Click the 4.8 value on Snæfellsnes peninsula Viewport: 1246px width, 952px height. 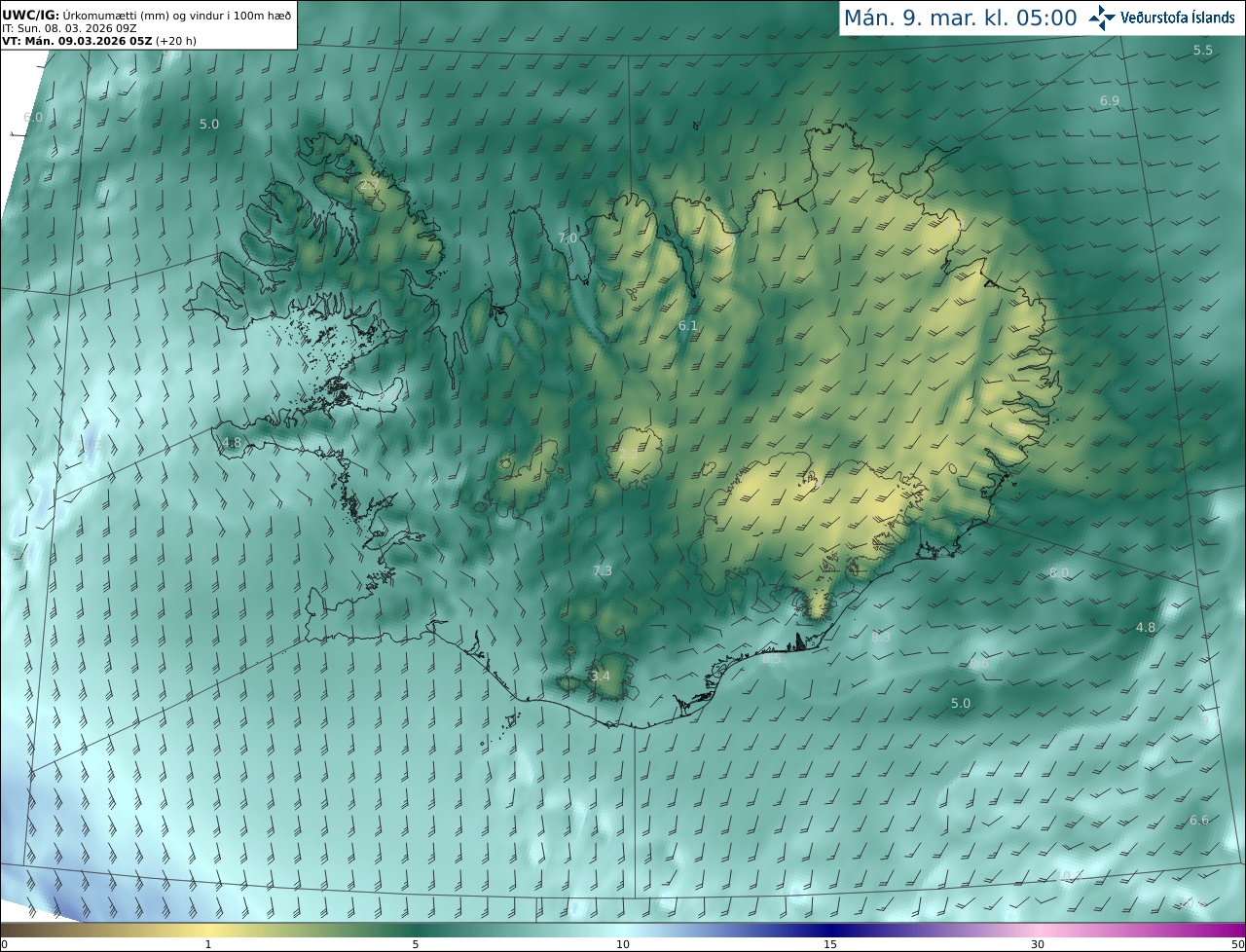point(232,442)
